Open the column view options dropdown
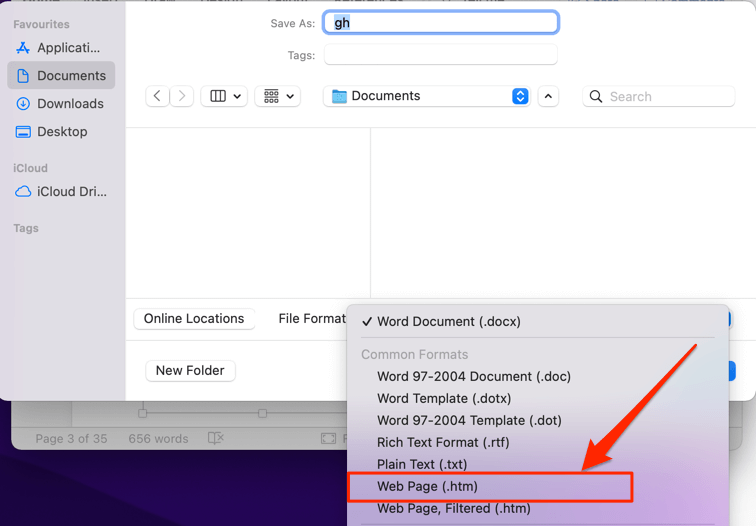 [x=224, y=96]
